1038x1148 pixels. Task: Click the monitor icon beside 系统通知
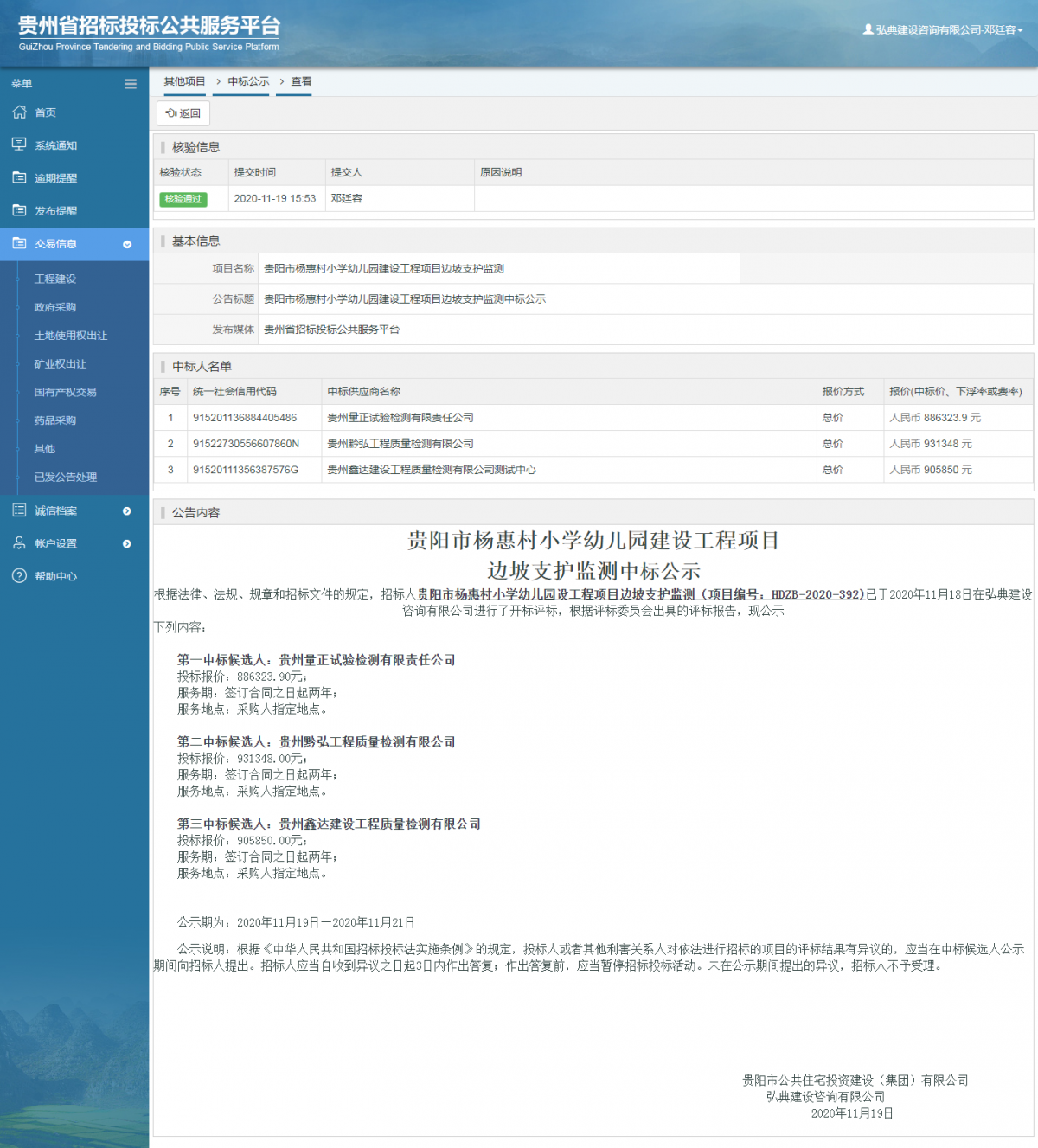pyautogui.click(x=19, y=144)
